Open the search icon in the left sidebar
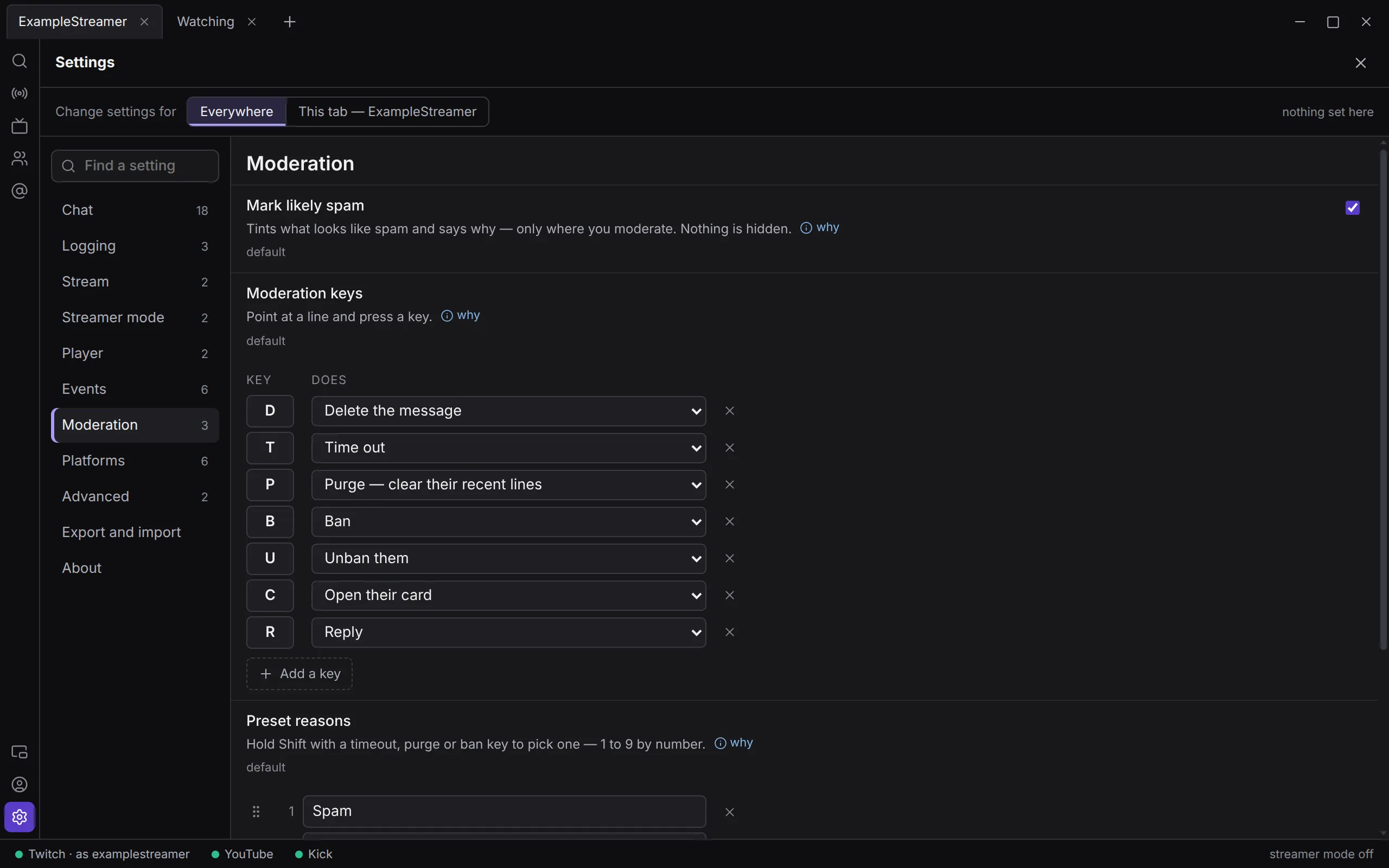The width and height of the screenshot is (1389, 868). 20,61
